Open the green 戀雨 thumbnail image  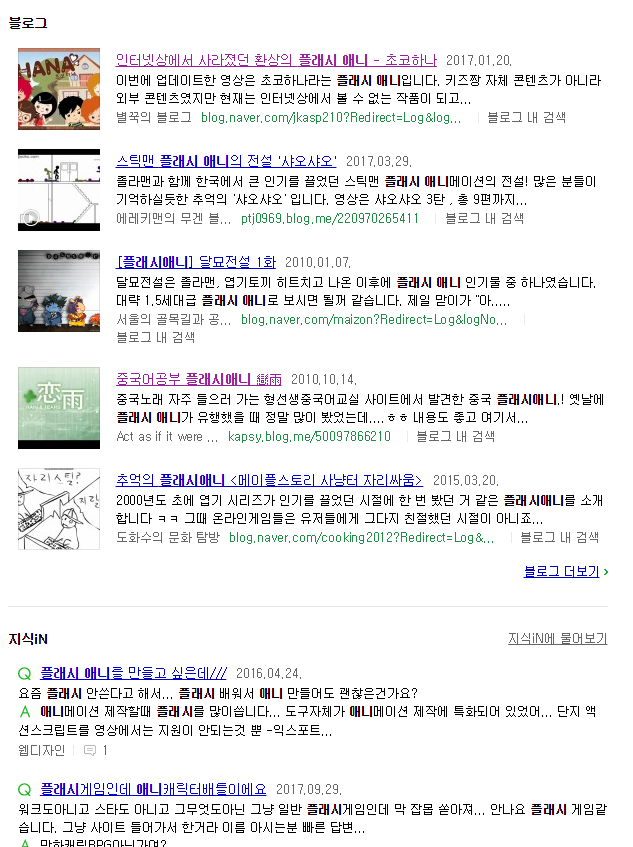pos(59,408)
